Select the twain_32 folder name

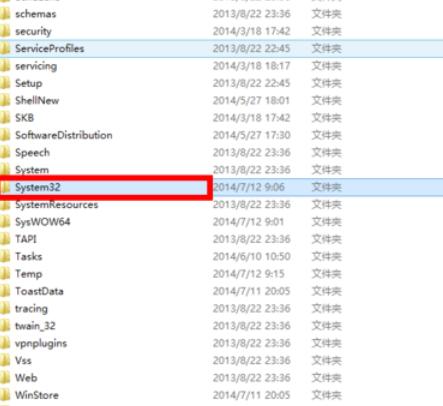(35, 326)
